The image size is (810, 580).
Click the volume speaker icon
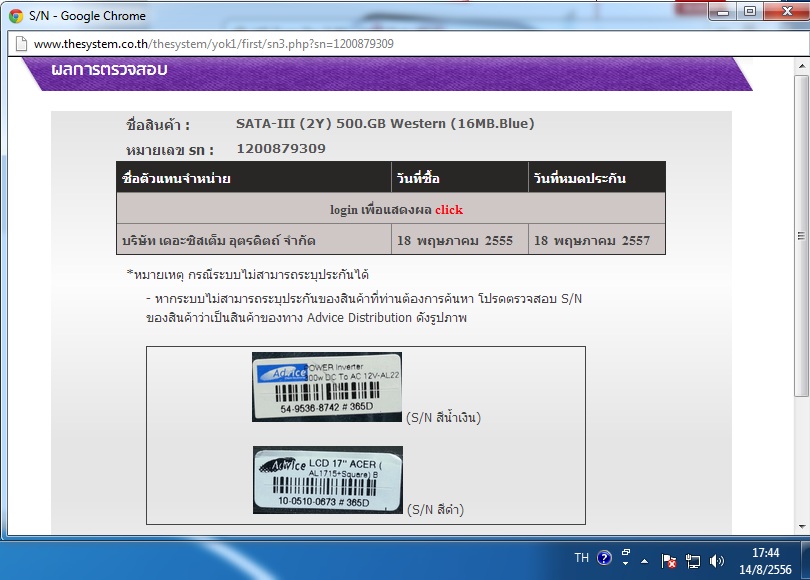click(716, 561)
